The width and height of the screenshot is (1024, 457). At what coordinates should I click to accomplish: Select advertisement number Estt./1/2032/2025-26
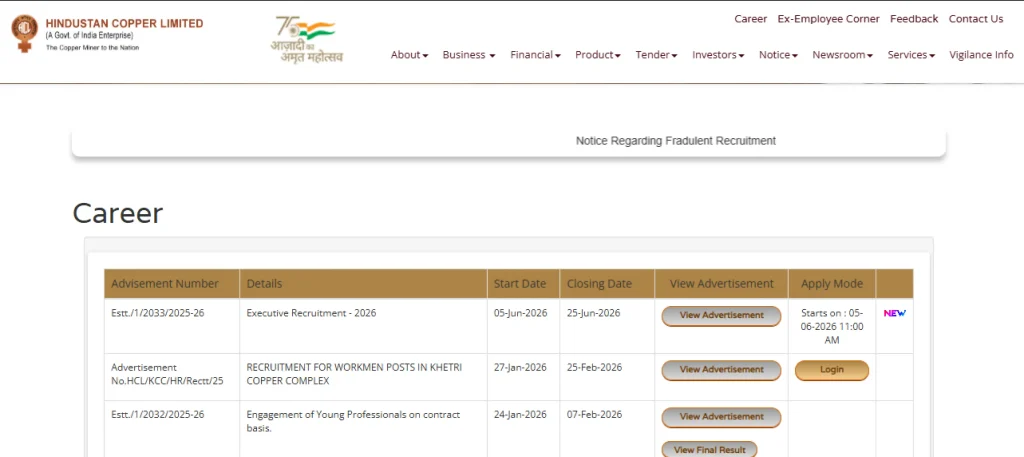(x=157, y=415)
